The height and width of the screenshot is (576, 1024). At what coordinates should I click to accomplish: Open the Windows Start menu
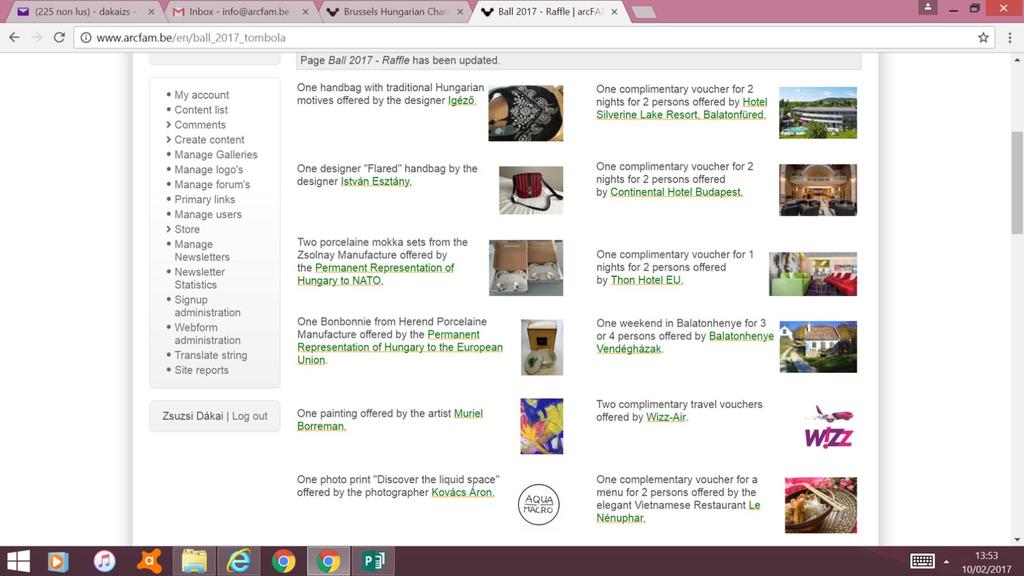pyautogui.click(x=18, y=561)
